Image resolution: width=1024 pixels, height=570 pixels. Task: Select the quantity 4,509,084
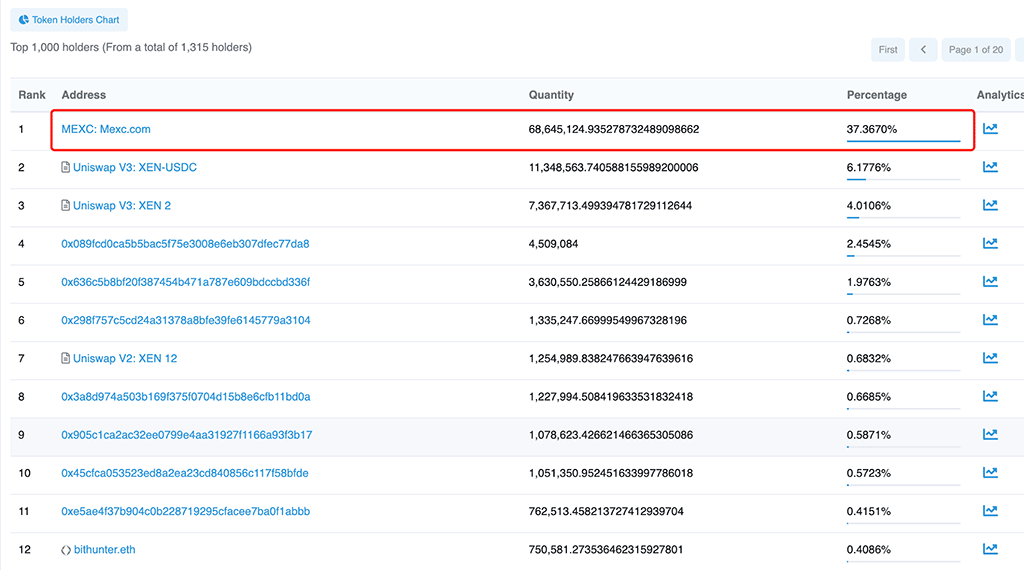pos(553,244)
